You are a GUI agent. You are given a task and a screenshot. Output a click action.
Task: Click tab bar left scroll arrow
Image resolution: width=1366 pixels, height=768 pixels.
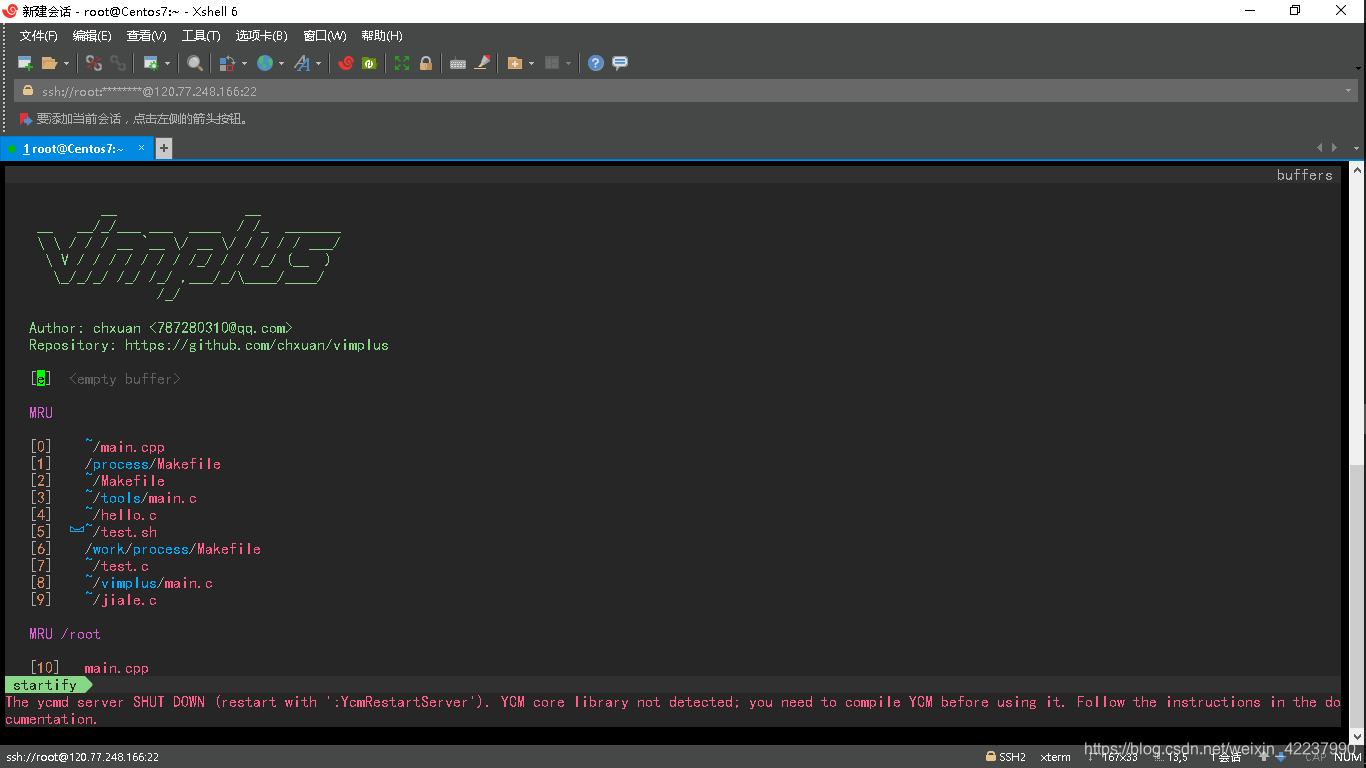pyautogui.click(x=1319, y=148)
